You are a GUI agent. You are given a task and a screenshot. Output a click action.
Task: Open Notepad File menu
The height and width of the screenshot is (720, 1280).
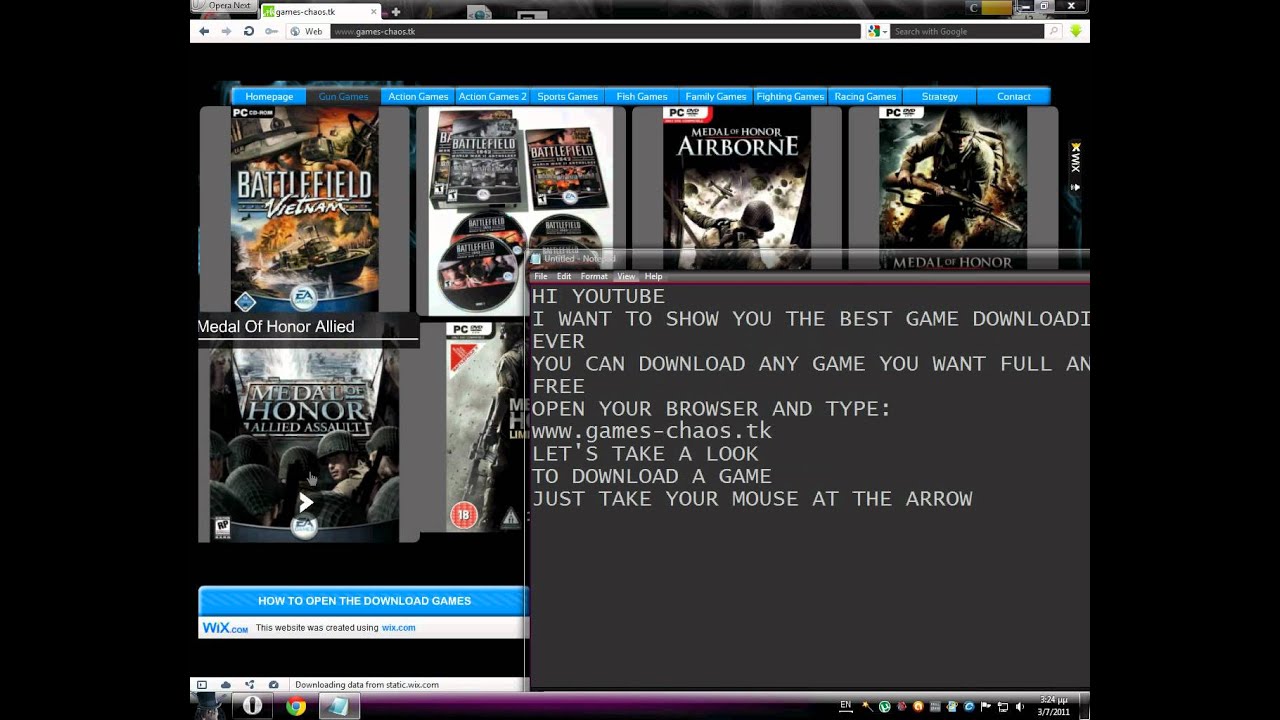tap(541, 276)
